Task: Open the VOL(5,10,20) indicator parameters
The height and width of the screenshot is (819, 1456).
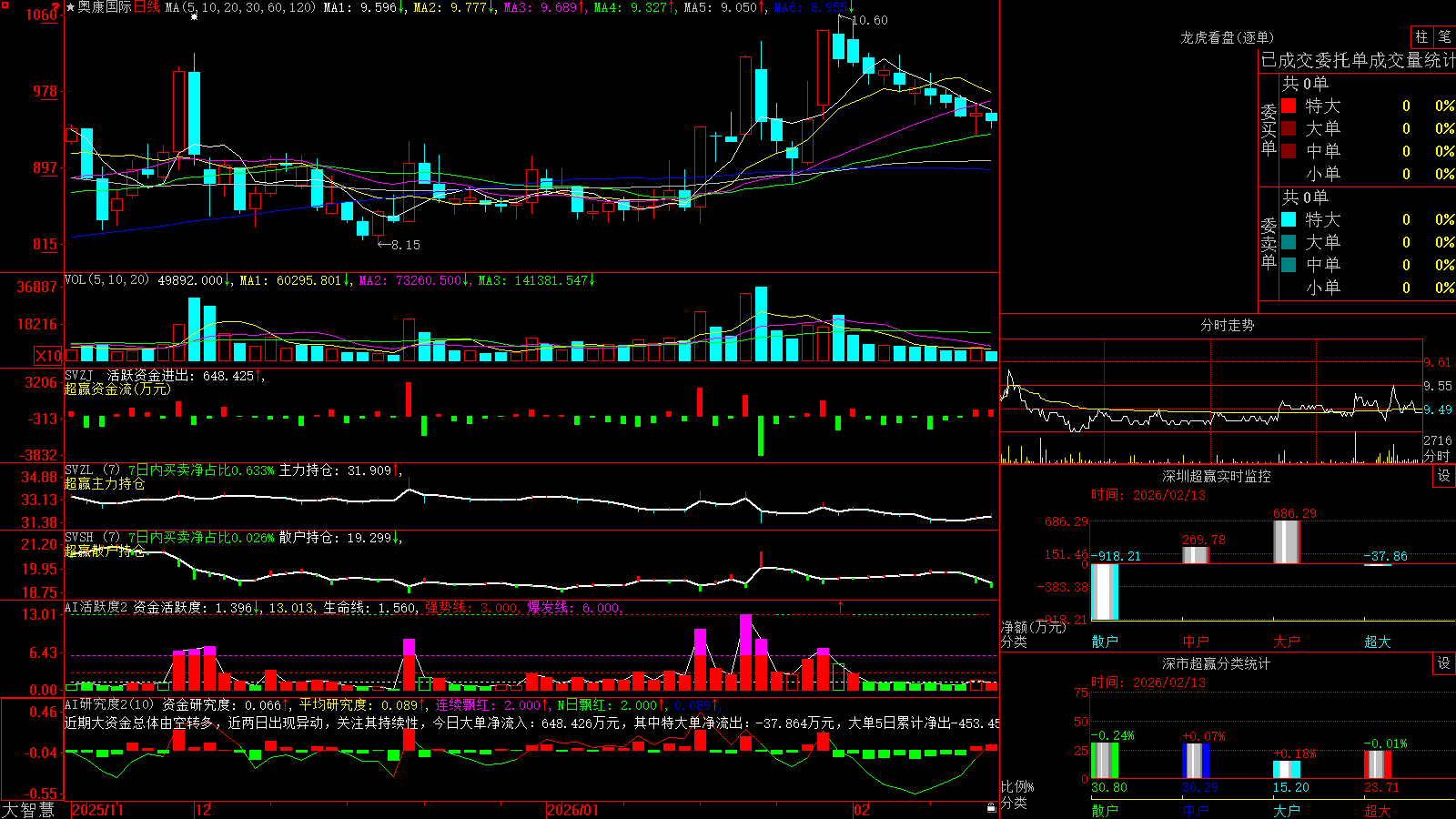Action: pos(106,280)
